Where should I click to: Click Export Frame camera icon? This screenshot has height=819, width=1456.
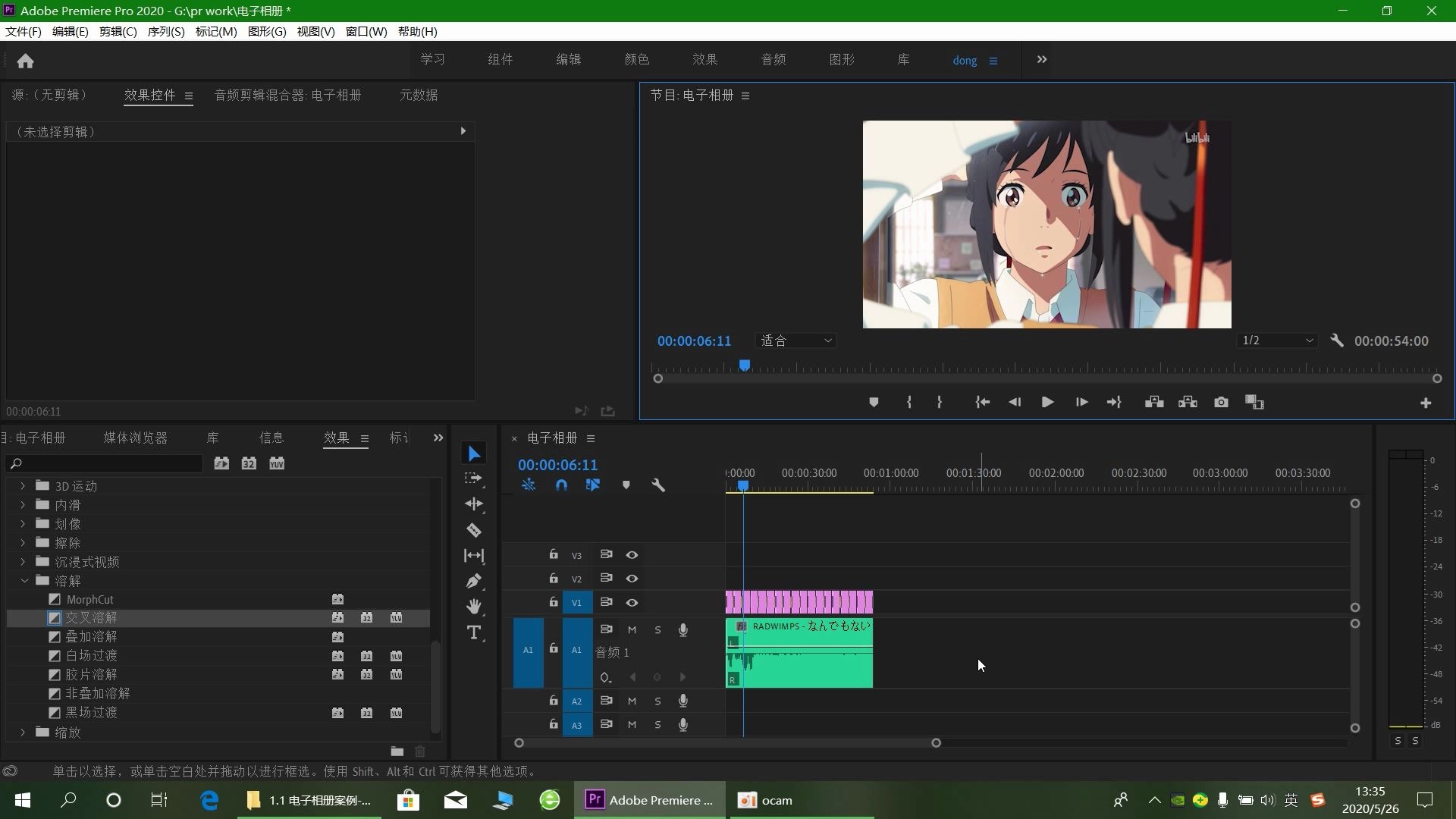[1221, 402]
